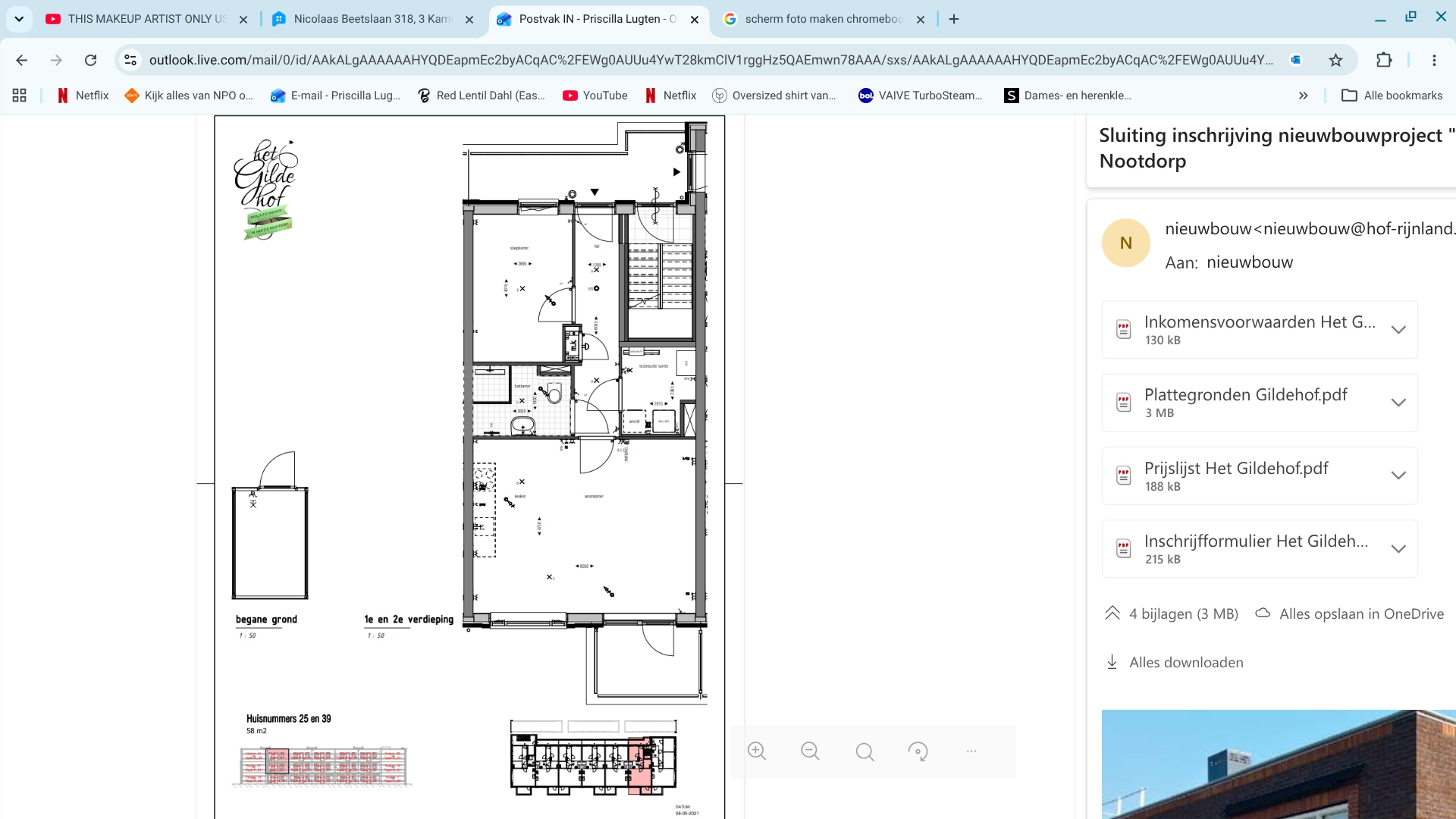Viewport: 1456px width, 819px height.
Task: Expand options for Plattegronden Gildehof.pdf
Action: pyautogui.click(x=1398, y=403)
